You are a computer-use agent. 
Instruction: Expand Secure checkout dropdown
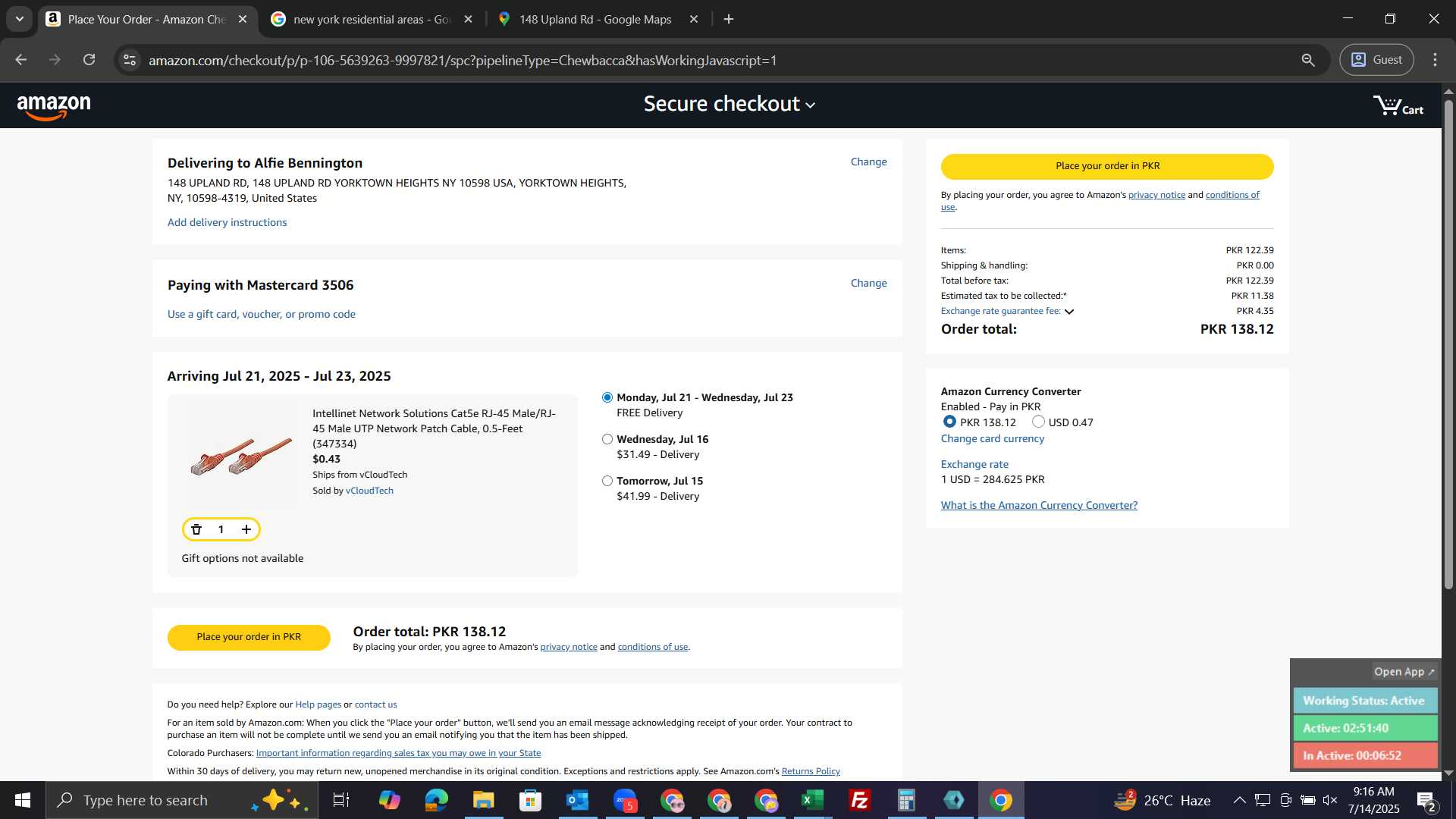tap(729, 104)
